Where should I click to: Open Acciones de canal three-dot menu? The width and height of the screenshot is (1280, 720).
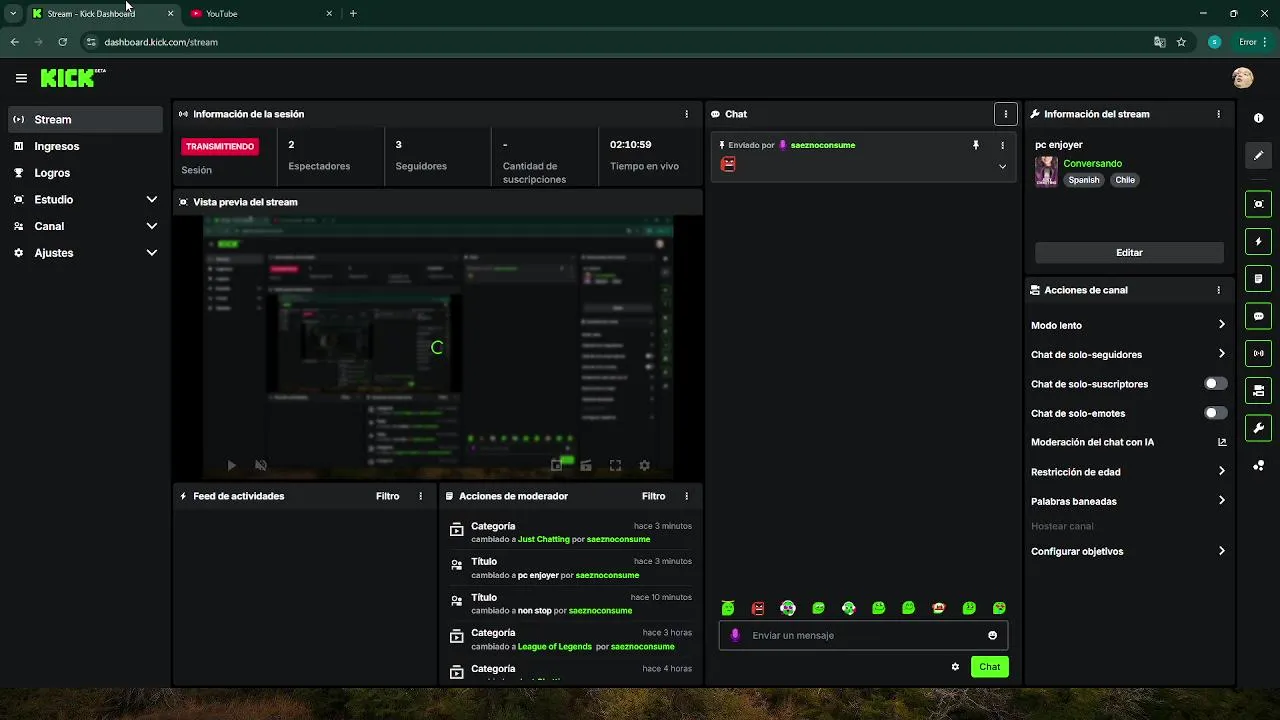point(1218,290)
